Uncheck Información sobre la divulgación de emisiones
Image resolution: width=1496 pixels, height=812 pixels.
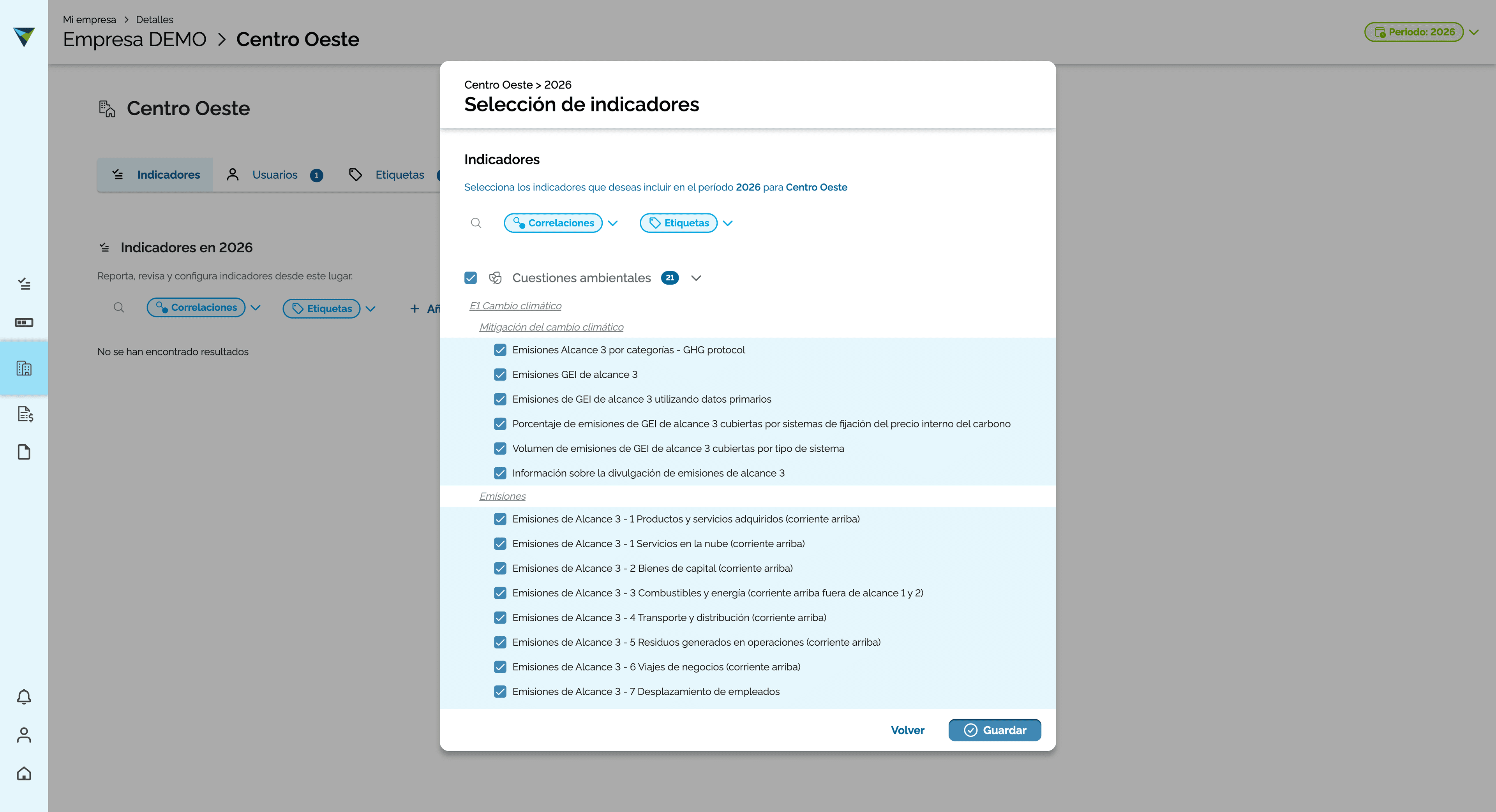pyautogui.click(x=500, y=473)
